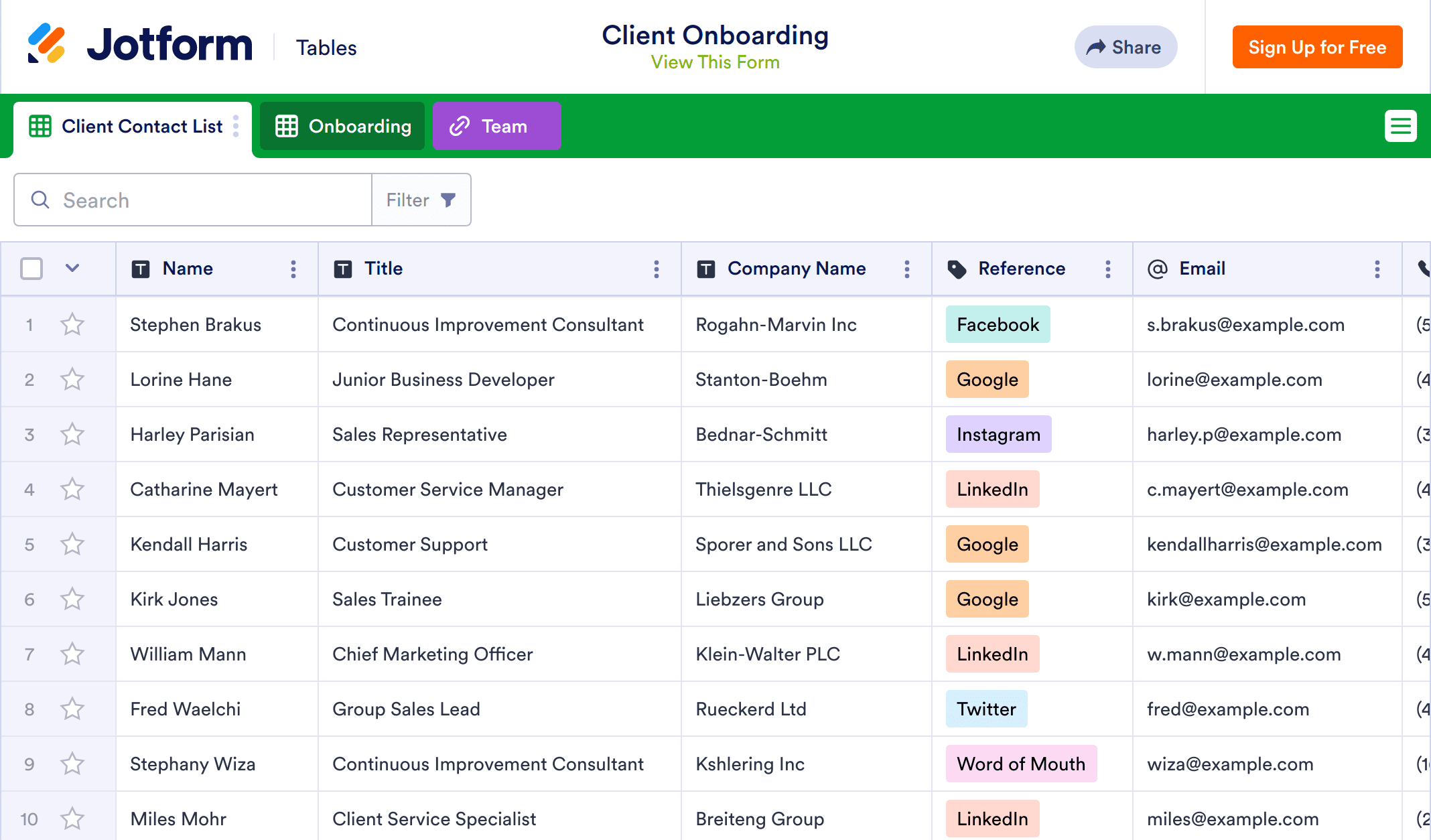The height and width of the screenshot is (840, 1431).
Task: Switch to the Onboarding tab
Action: click(x=343, y=126)
